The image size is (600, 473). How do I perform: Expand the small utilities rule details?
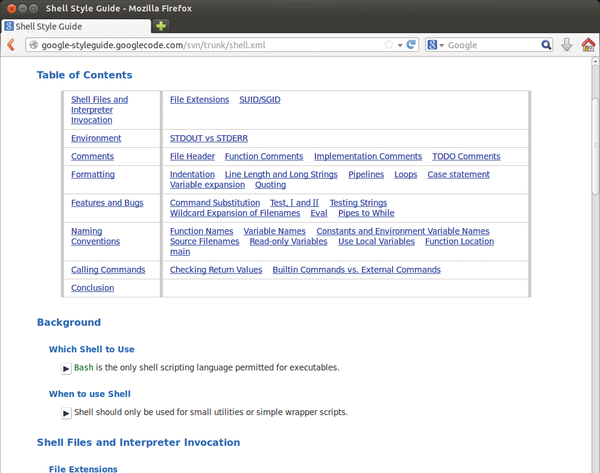66,413
